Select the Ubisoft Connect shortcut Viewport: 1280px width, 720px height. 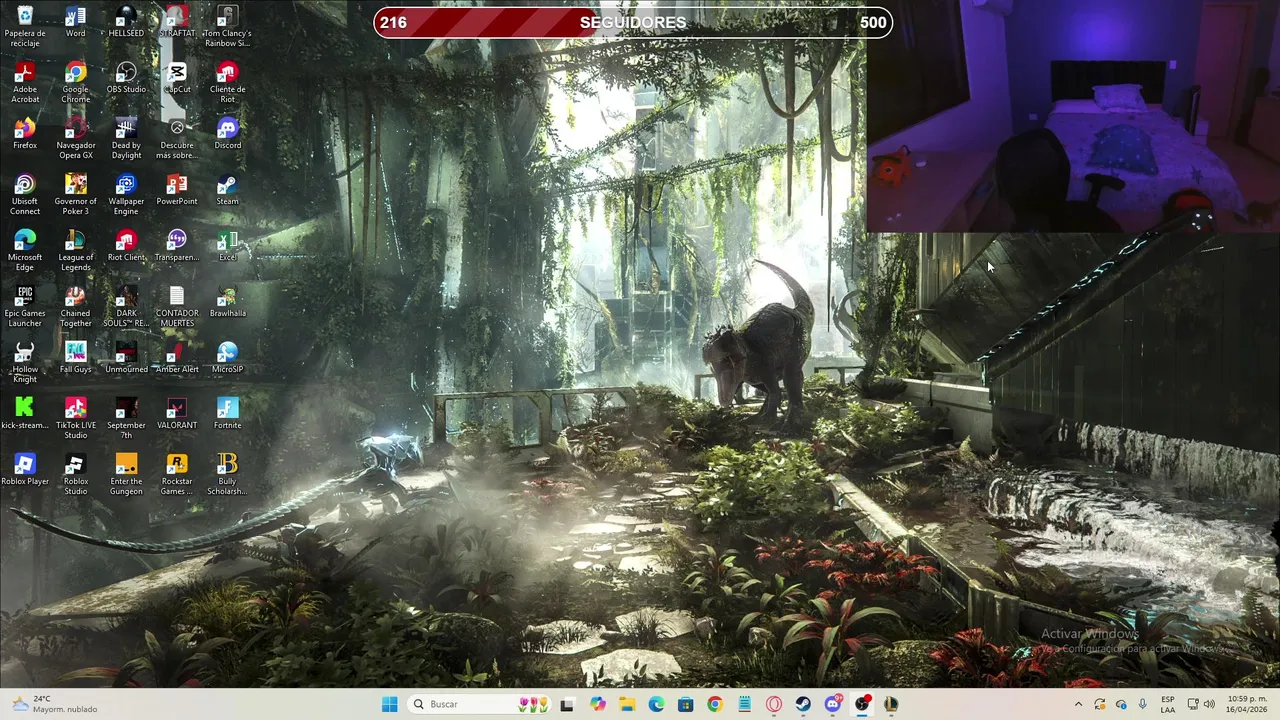pyautogui.click(x=25, y=194)
